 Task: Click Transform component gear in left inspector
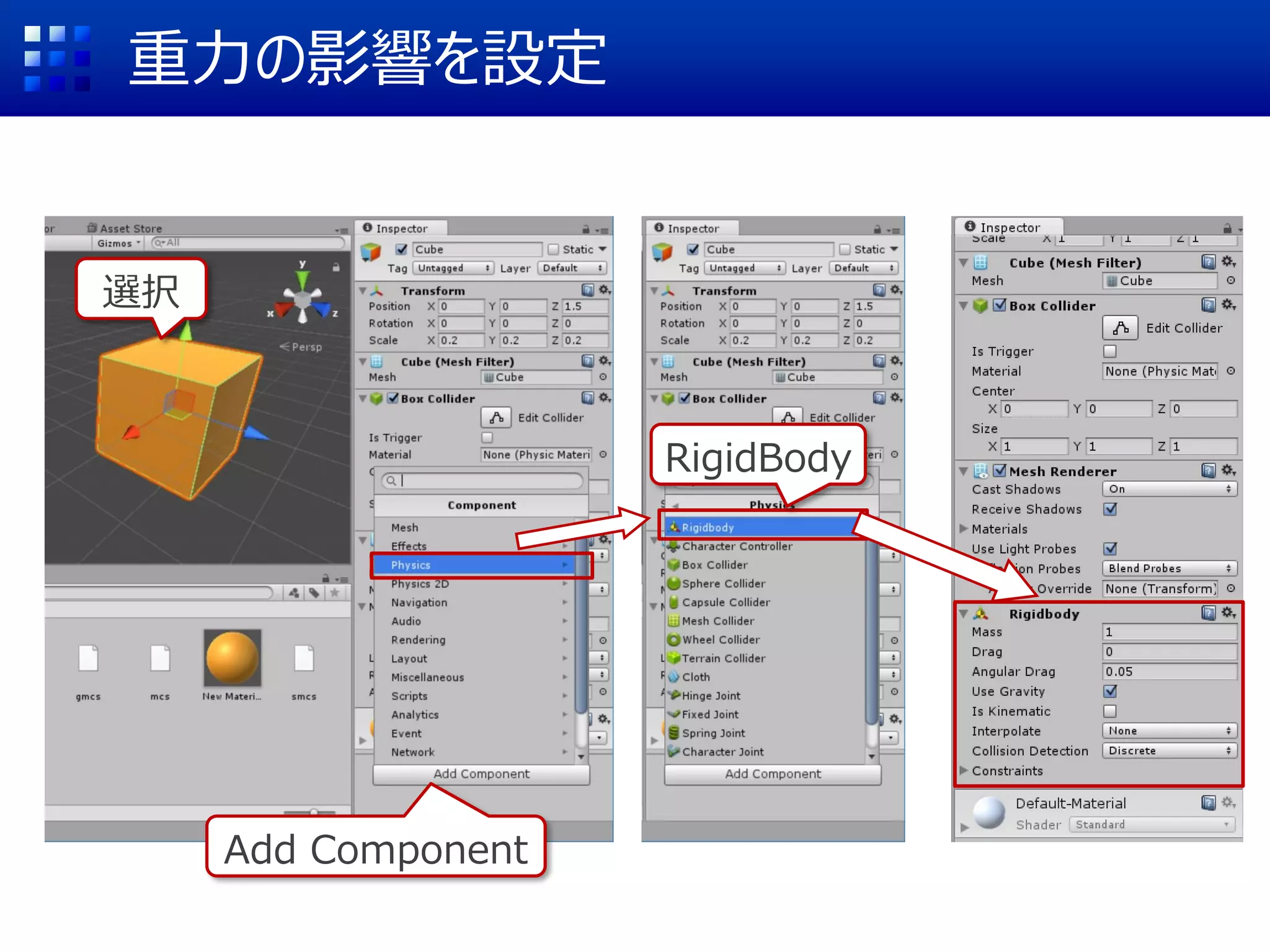pyautogui.click(x=605, y=290)
